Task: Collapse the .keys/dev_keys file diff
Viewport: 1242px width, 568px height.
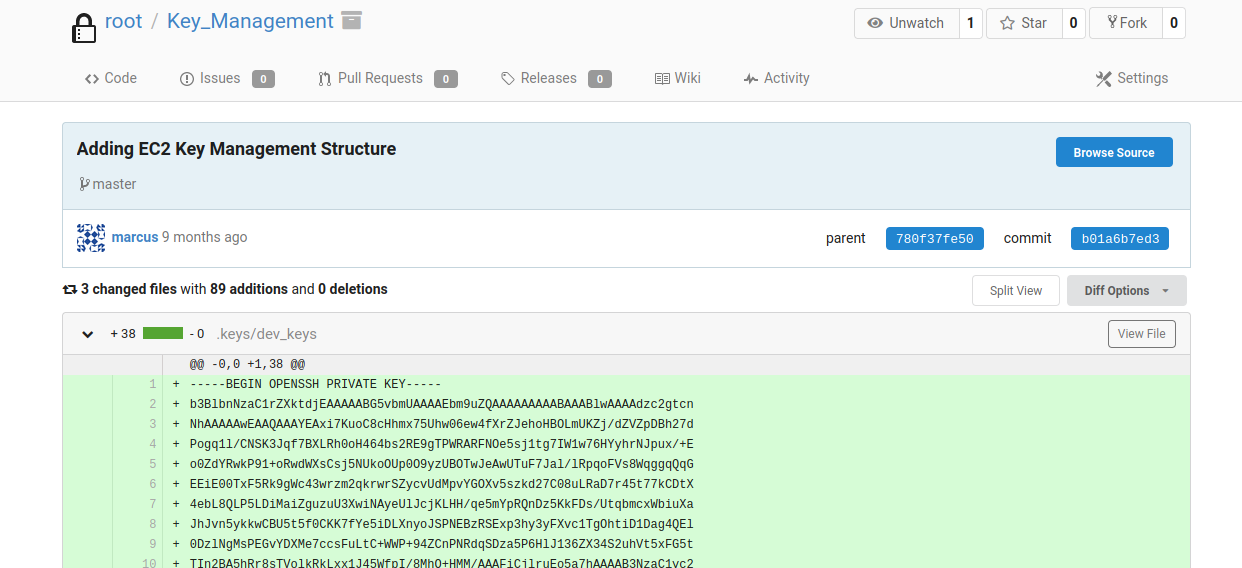Action: click(88, 334)
